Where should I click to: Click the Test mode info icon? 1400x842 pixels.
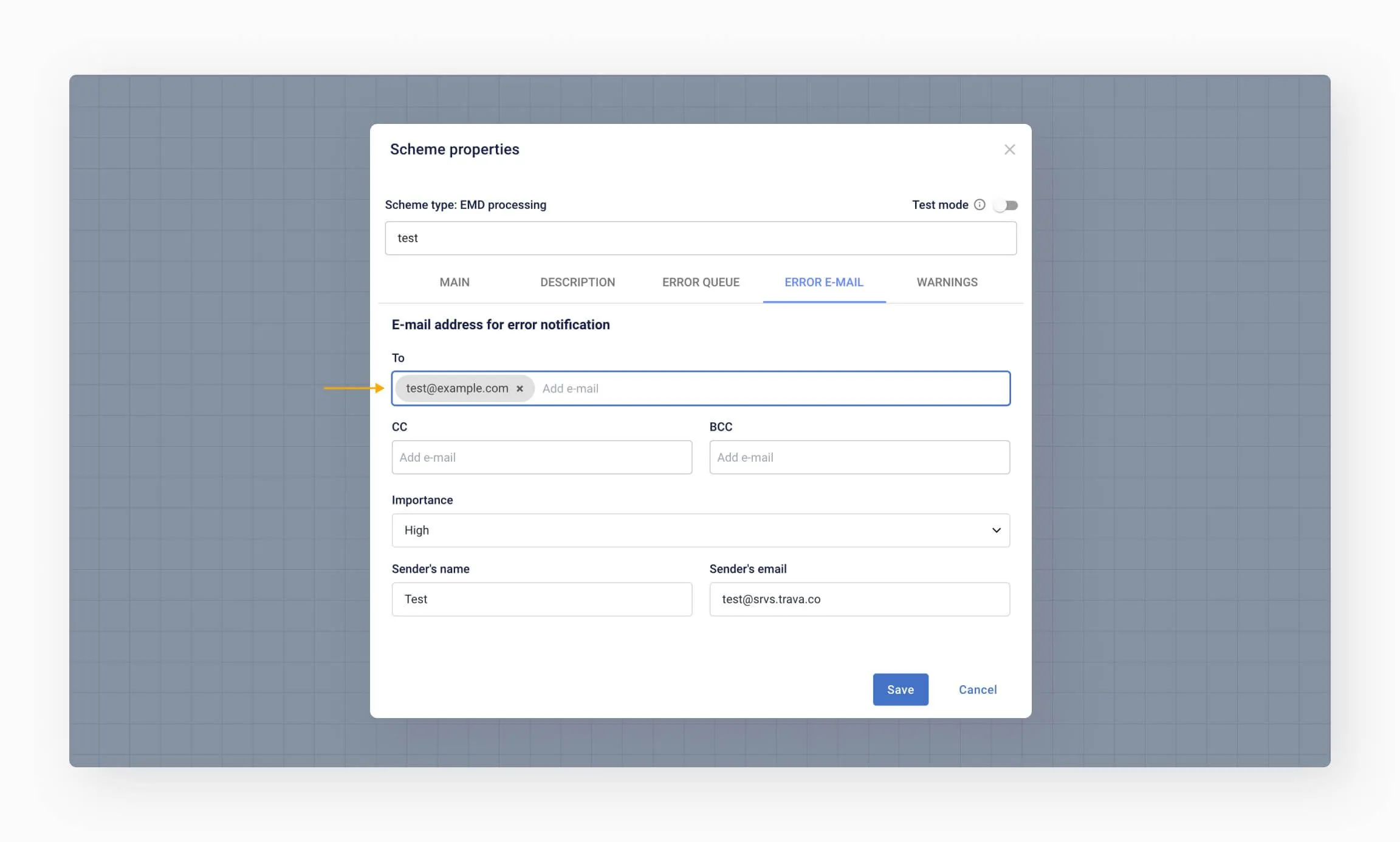point(980,205)
